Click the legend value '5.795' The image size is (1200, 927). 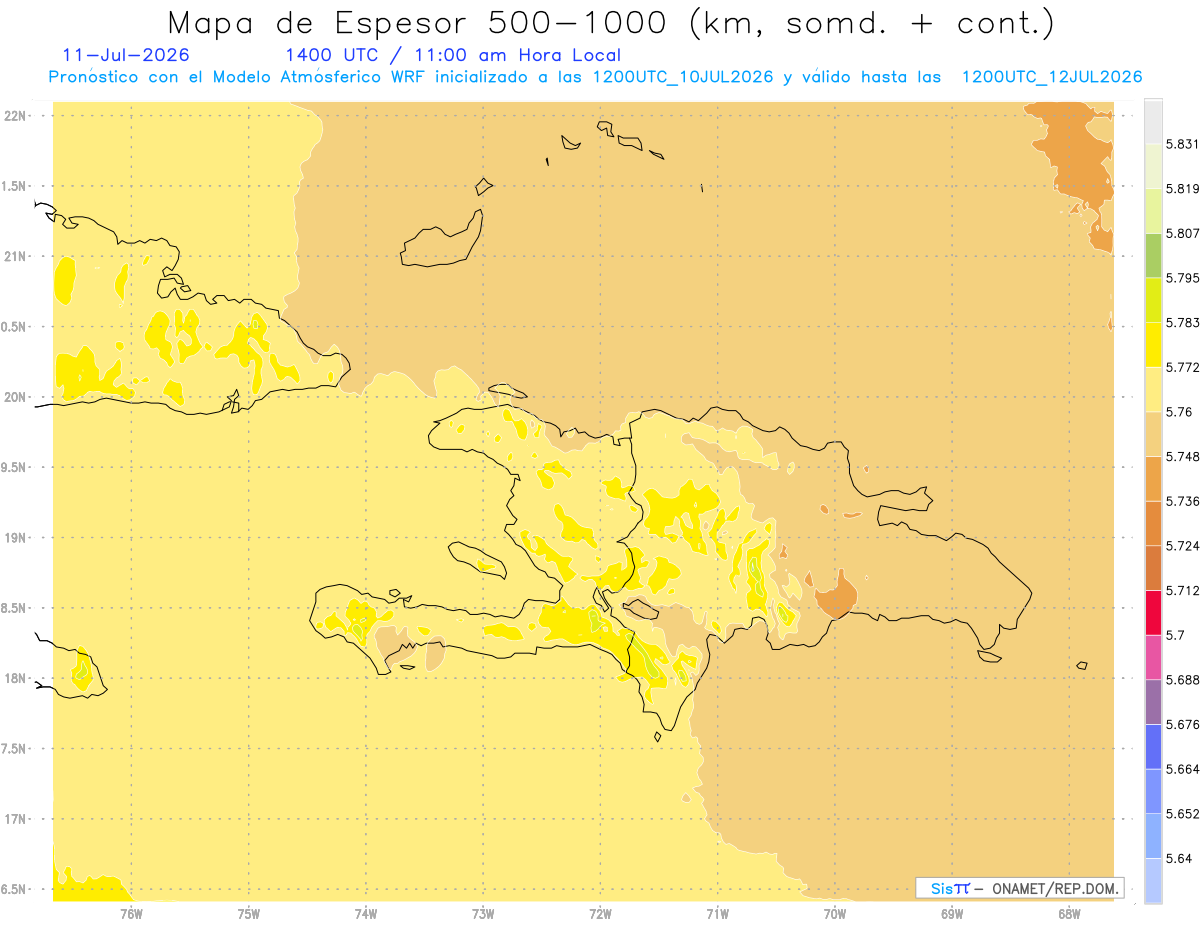[1182, 278]
